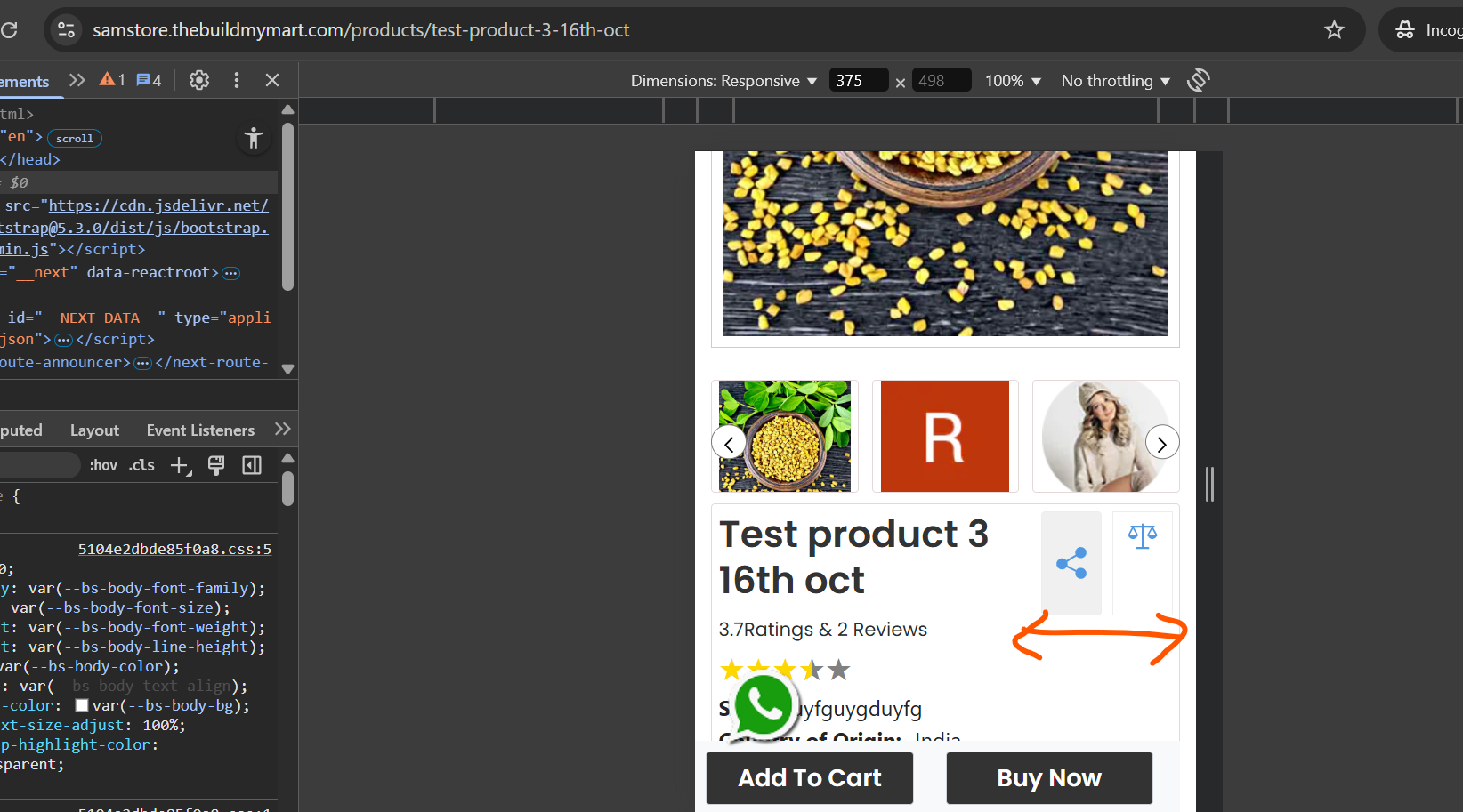Show more styles pane tabs chevron

click(283, 429)
